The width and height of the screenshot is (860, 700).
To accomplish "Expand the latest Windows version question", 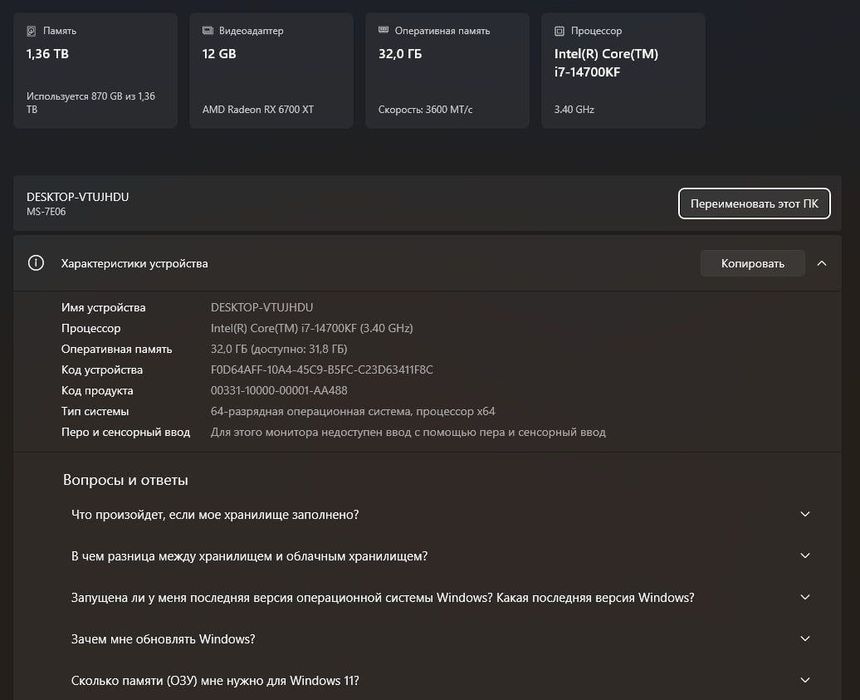I will (805, 598).
